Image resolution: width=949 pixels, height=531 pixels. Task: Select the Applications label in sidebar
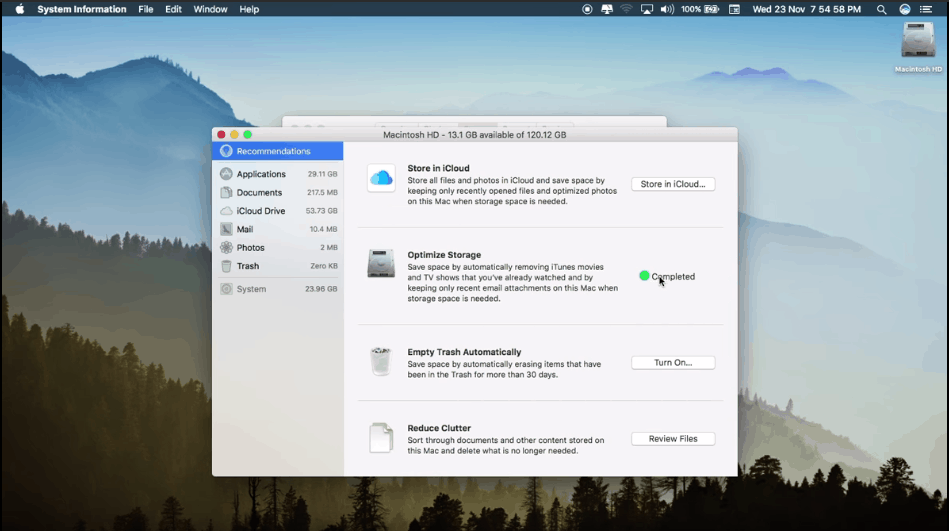pos(261,174)
